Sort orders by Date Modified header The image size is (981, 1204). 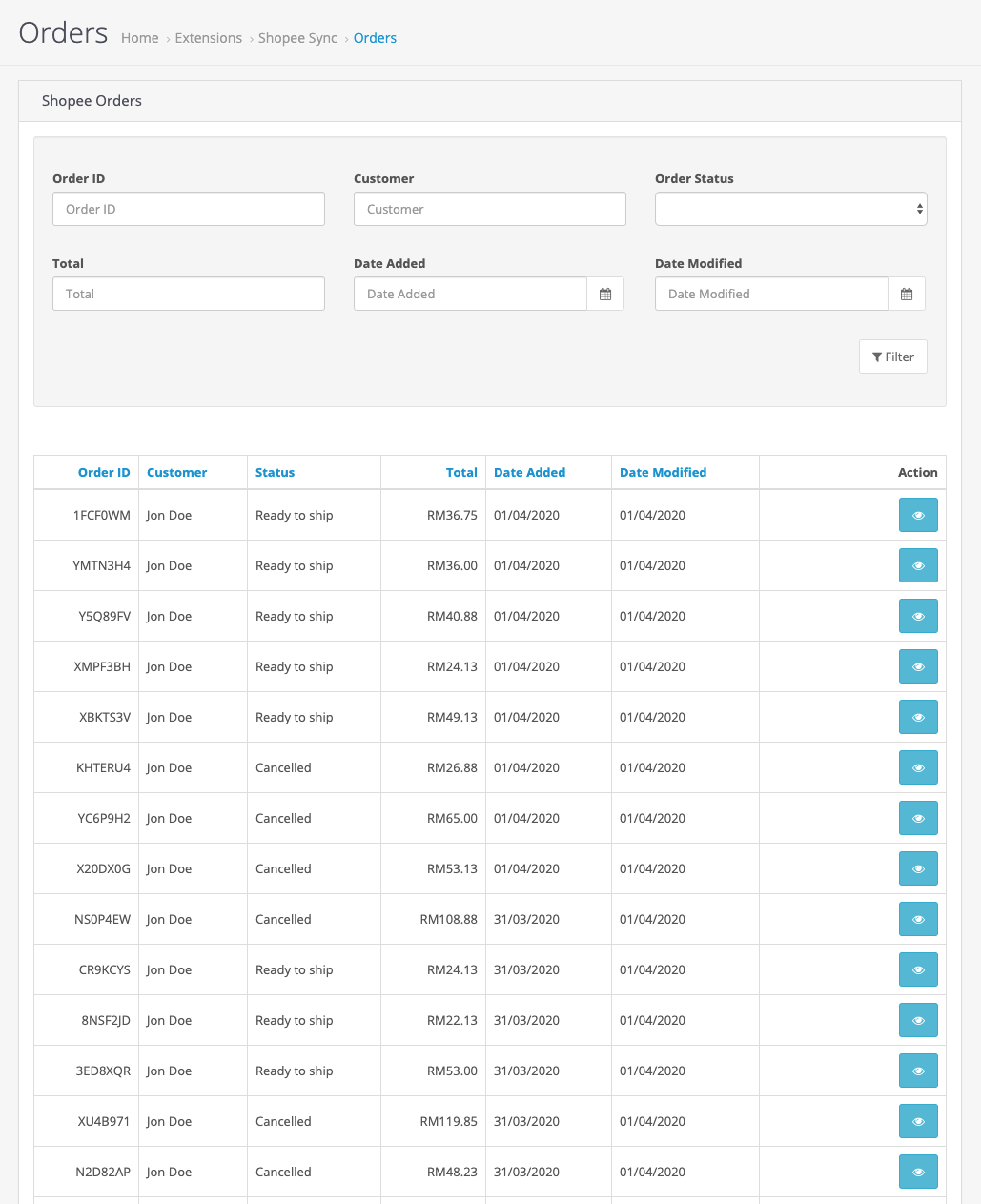(x=663, y=472)
